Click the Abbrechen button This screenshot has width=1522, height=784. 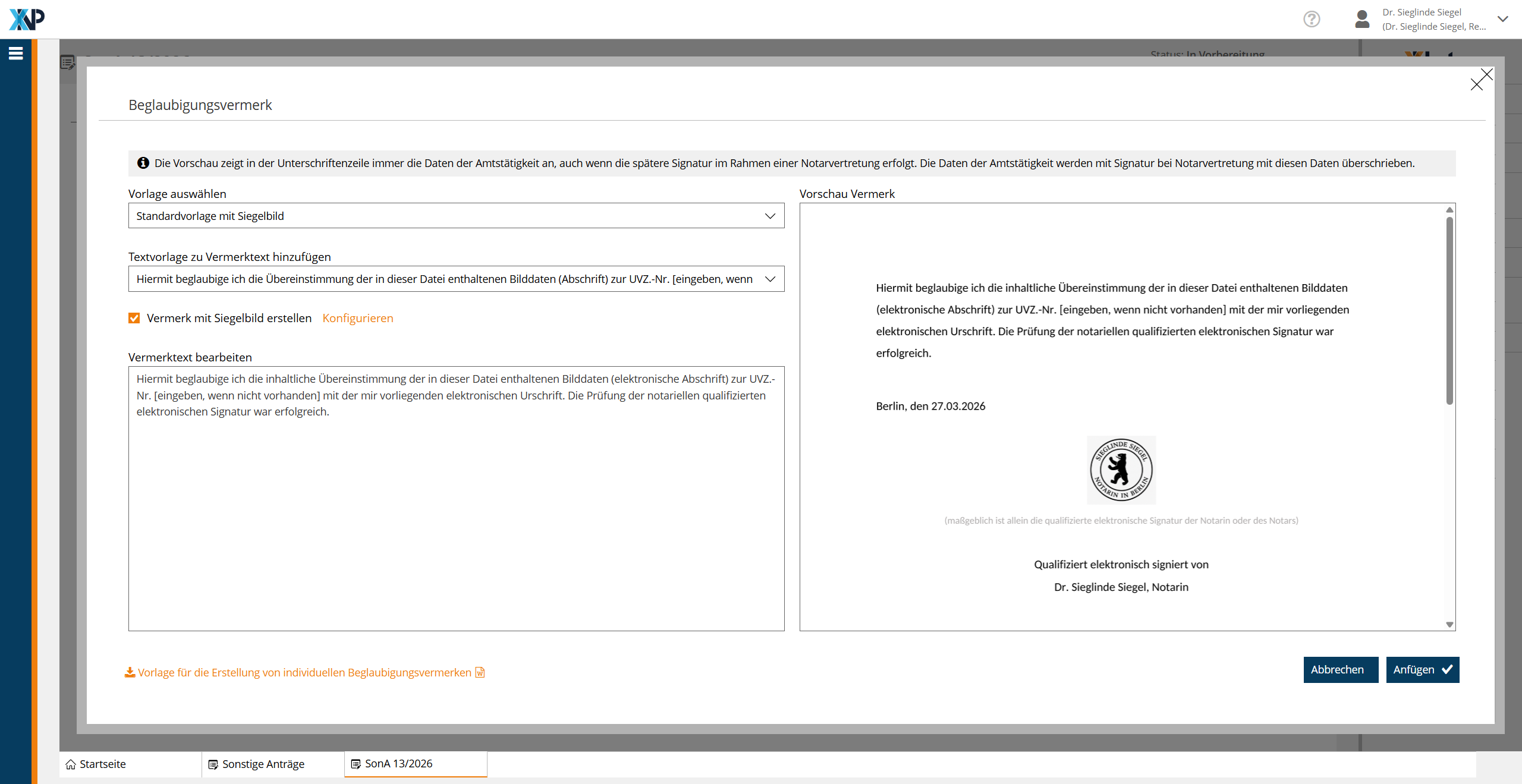tap(1340, 670)
